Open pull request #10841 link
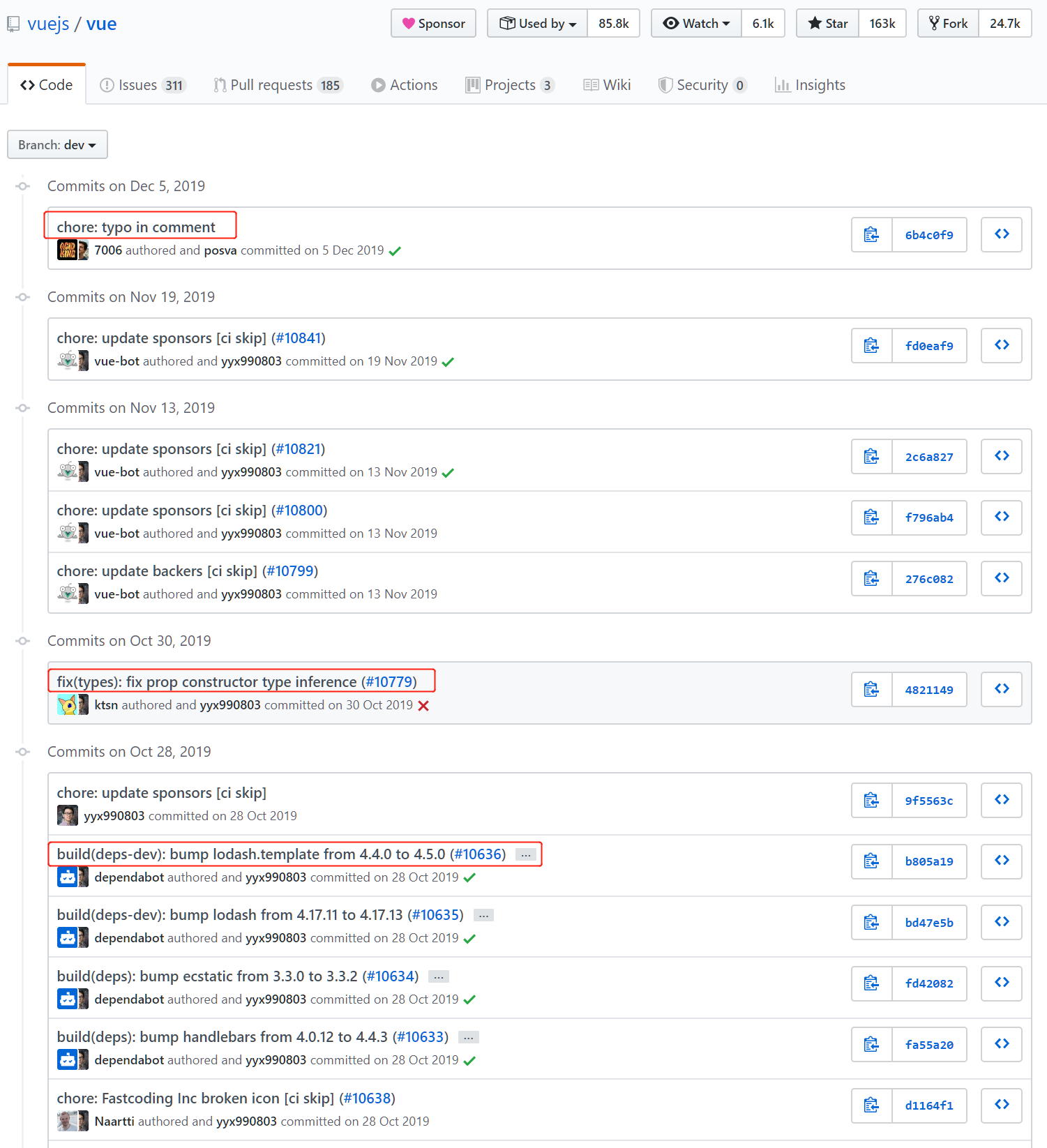Viewport: 1047px width, 1148px height. tap(299, 338)
